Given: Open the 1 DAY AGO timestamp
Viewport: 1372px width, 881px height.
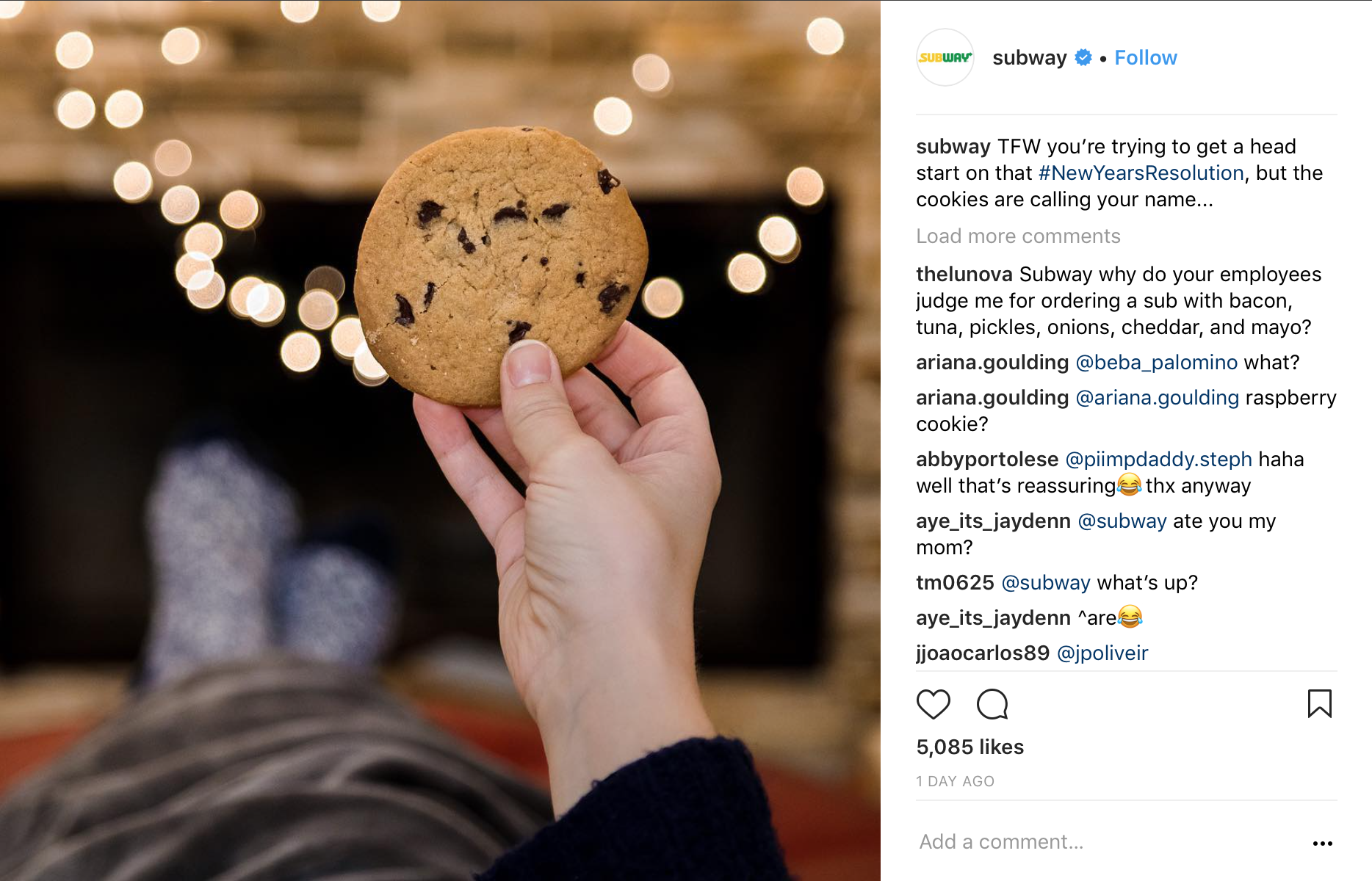Looking at the screenshot, I should pyautogui.click(x=955, y=781).
